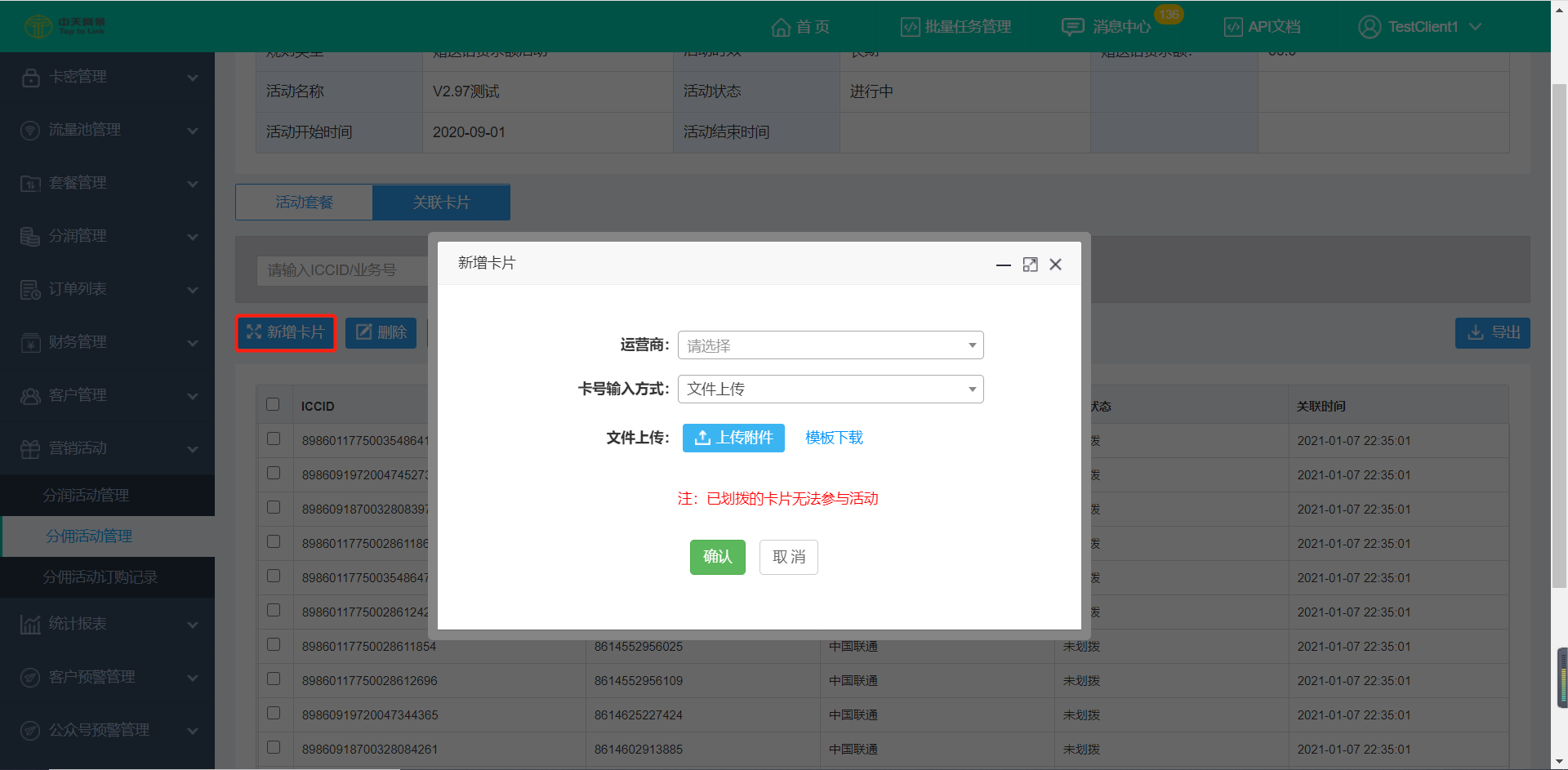Click the 删除 button
Image resolution: width=1568 pixels, height=770 pixels.
click(x=381, y=332)
